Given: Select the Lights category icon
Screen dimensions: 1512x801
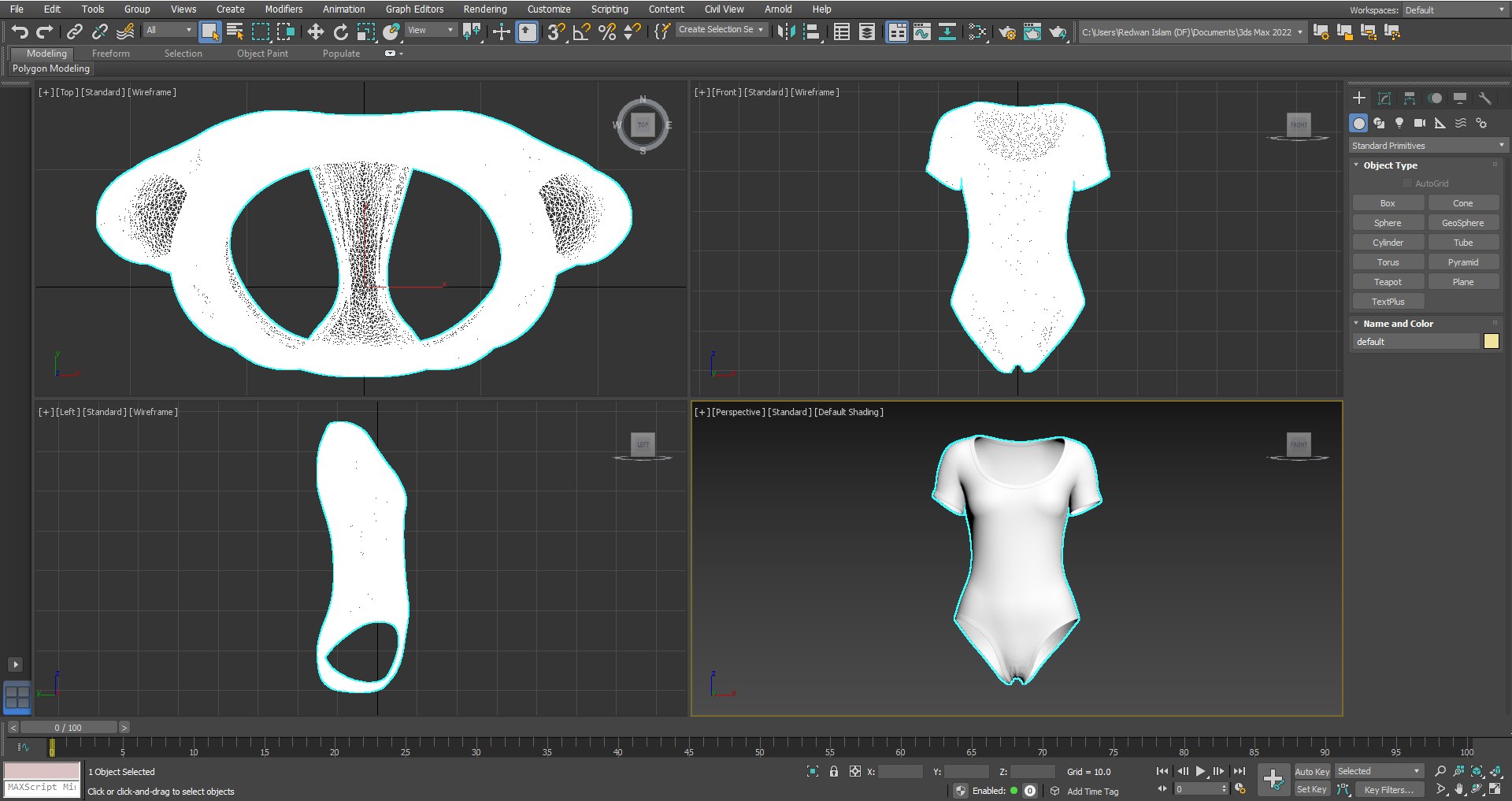Looking at the screenshot, I should pos(1399,123).
